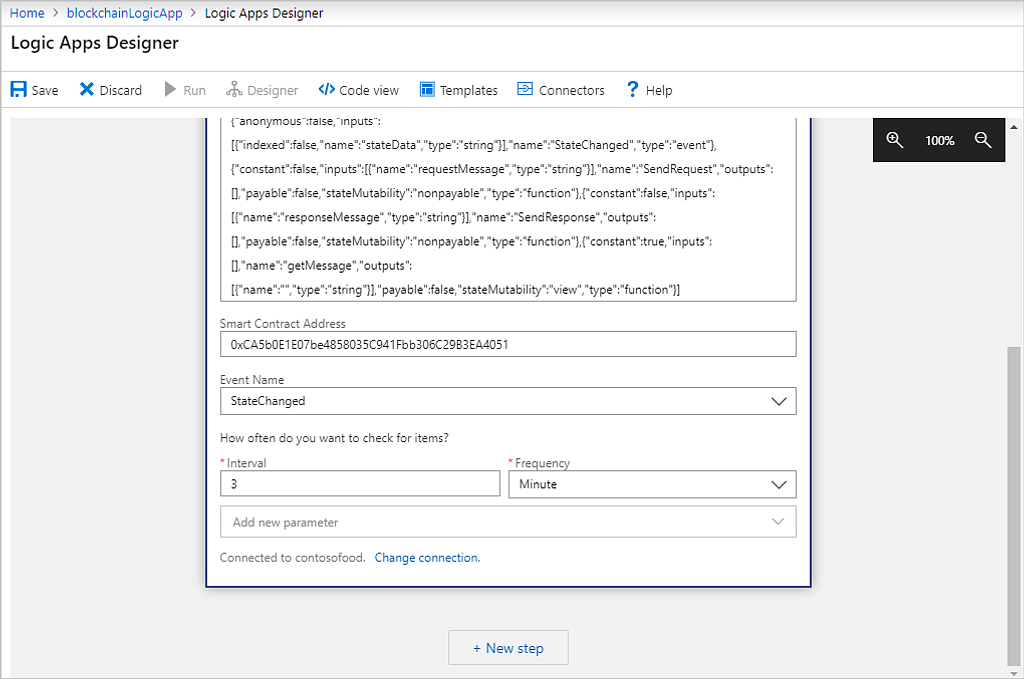The height and width of the screenshot is (679, 1024).
Task: Click the Discard X icon
Action: (87, 90)
